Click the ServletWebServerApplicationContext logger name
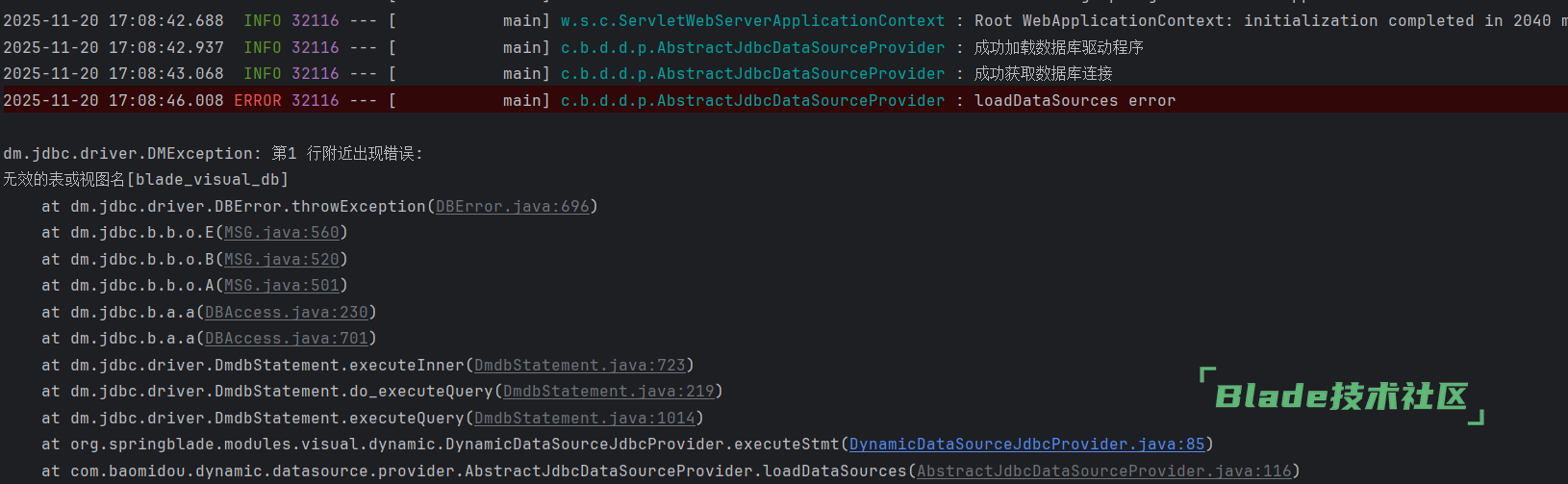The height and width of the screenshot is (484, 1568). coord(752,21)
